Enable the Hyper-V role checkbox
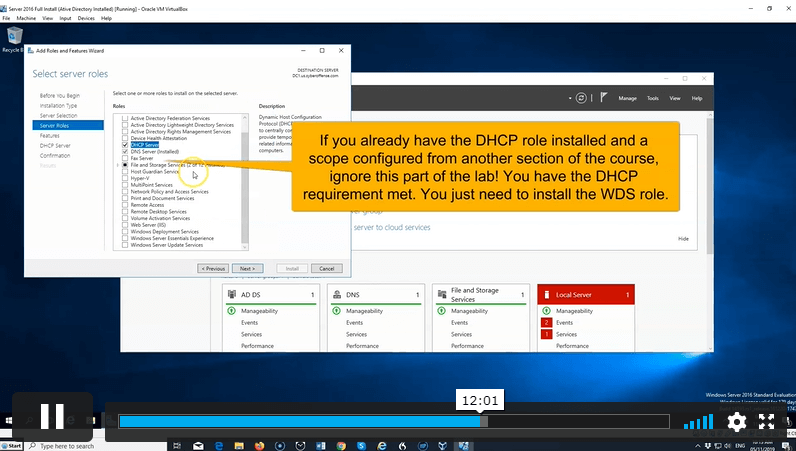Image resolution: width=796 pixels, height=451 pixels. tap(125, 178)
